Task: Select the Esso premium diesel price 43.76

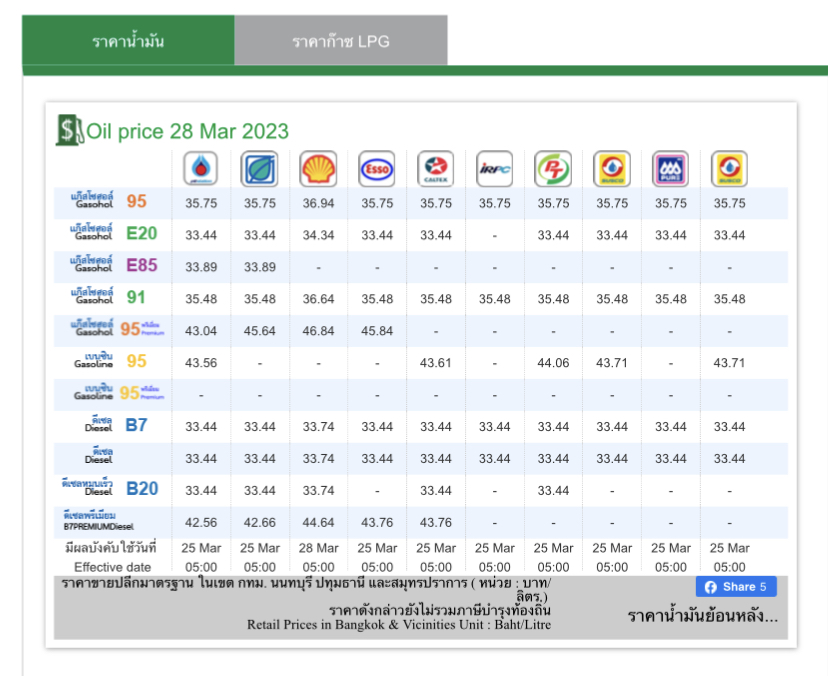Action: [x=377, y=522]
